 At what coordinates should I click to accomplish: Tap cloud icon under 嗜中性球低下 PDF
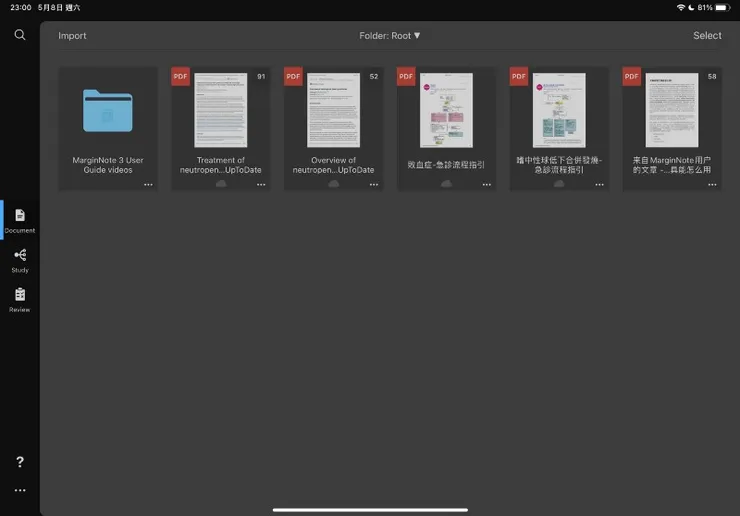[559, 184]
